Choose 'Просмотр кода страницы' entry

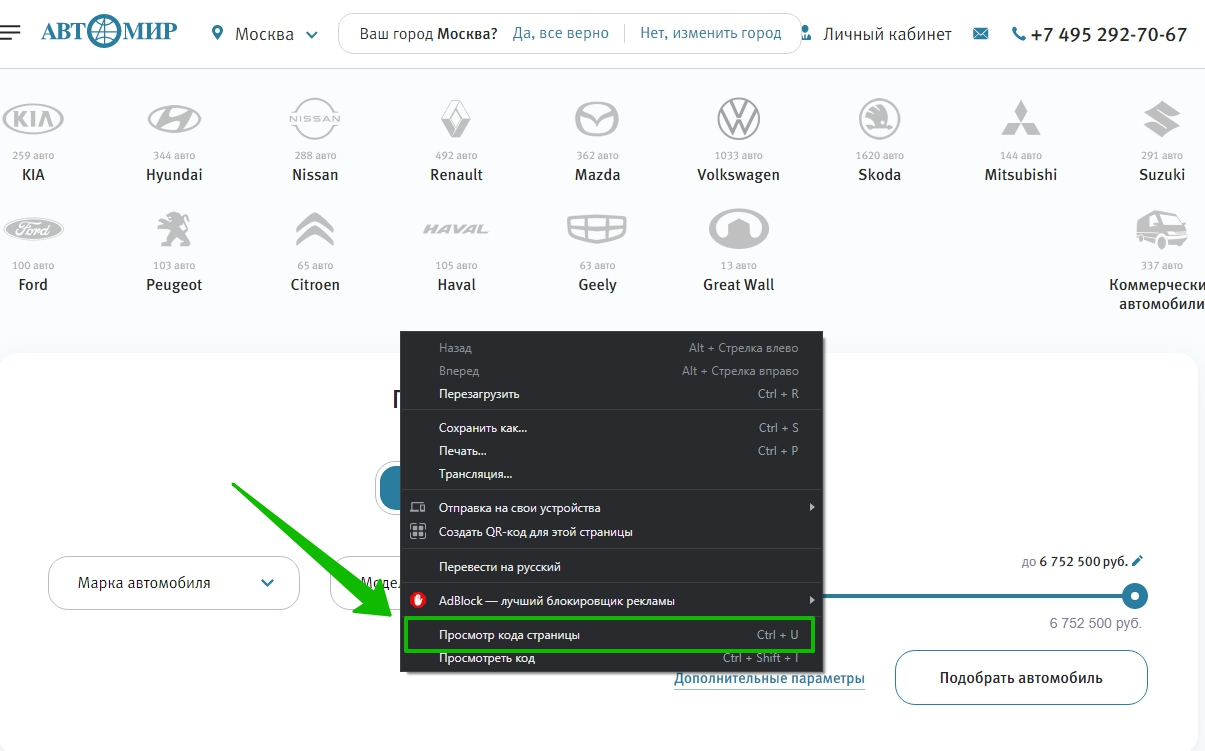611,635
